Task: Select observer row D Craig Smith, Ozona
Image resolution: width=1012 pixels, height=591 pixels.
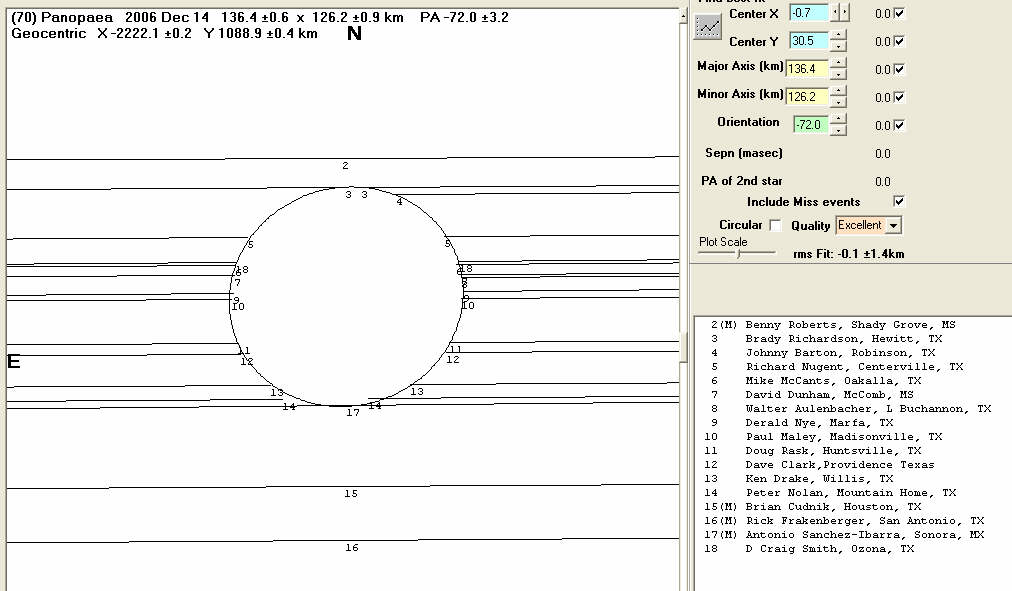Action: click(x=809, y=548)
